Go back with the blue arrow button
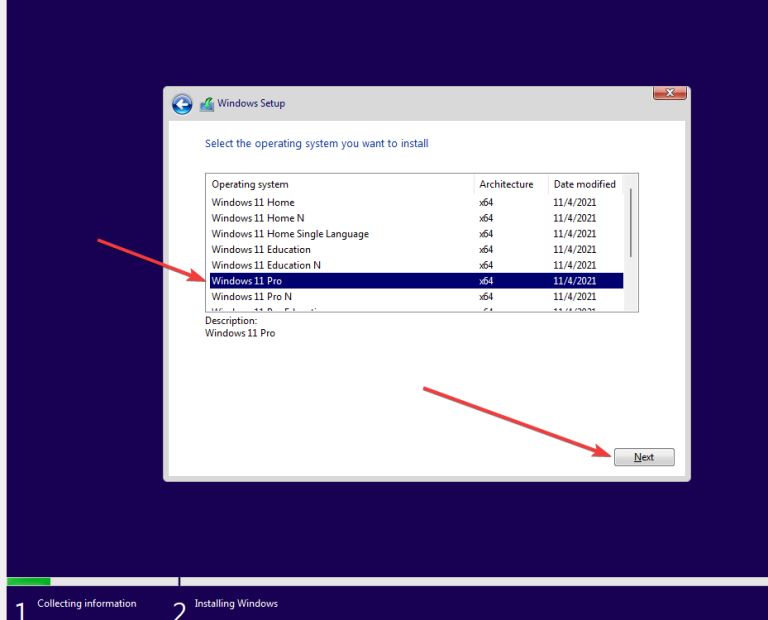Viewport: 768px width, 620px height. [182, 104]
